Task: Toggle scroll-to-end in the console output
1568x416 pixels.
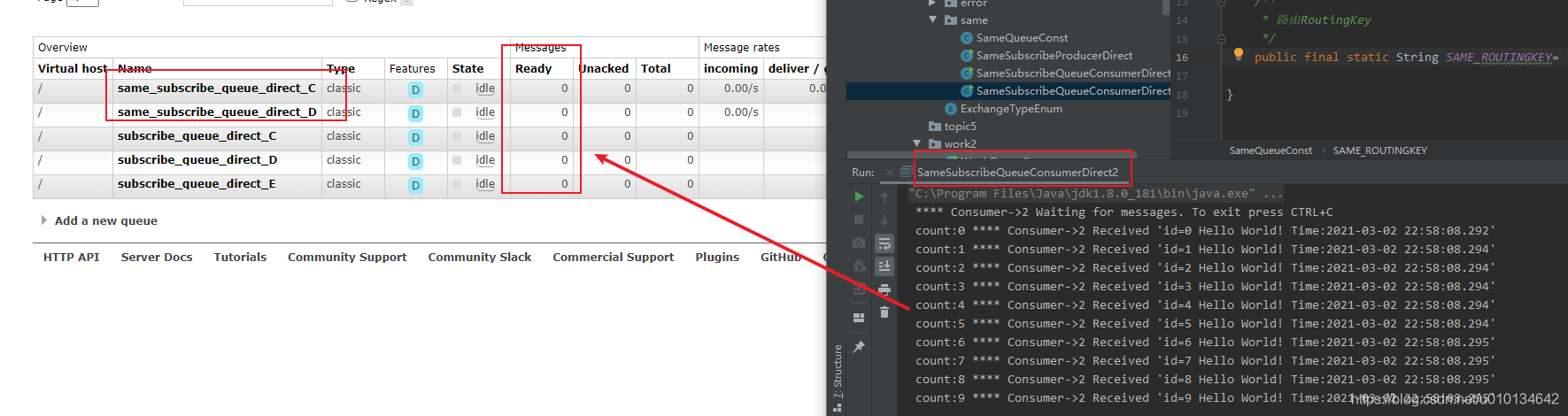Action: (x=884, y=266)
